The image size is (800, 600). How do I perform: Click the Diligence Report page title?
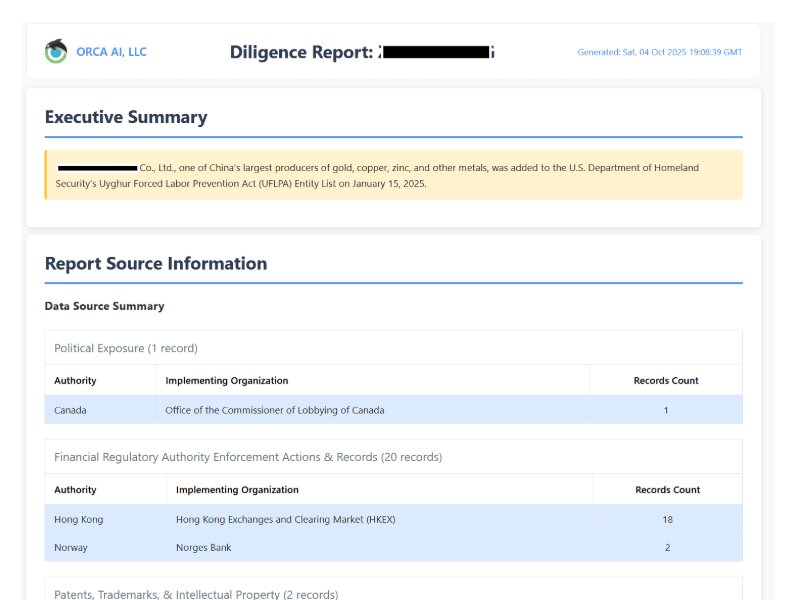click(300, 51)
